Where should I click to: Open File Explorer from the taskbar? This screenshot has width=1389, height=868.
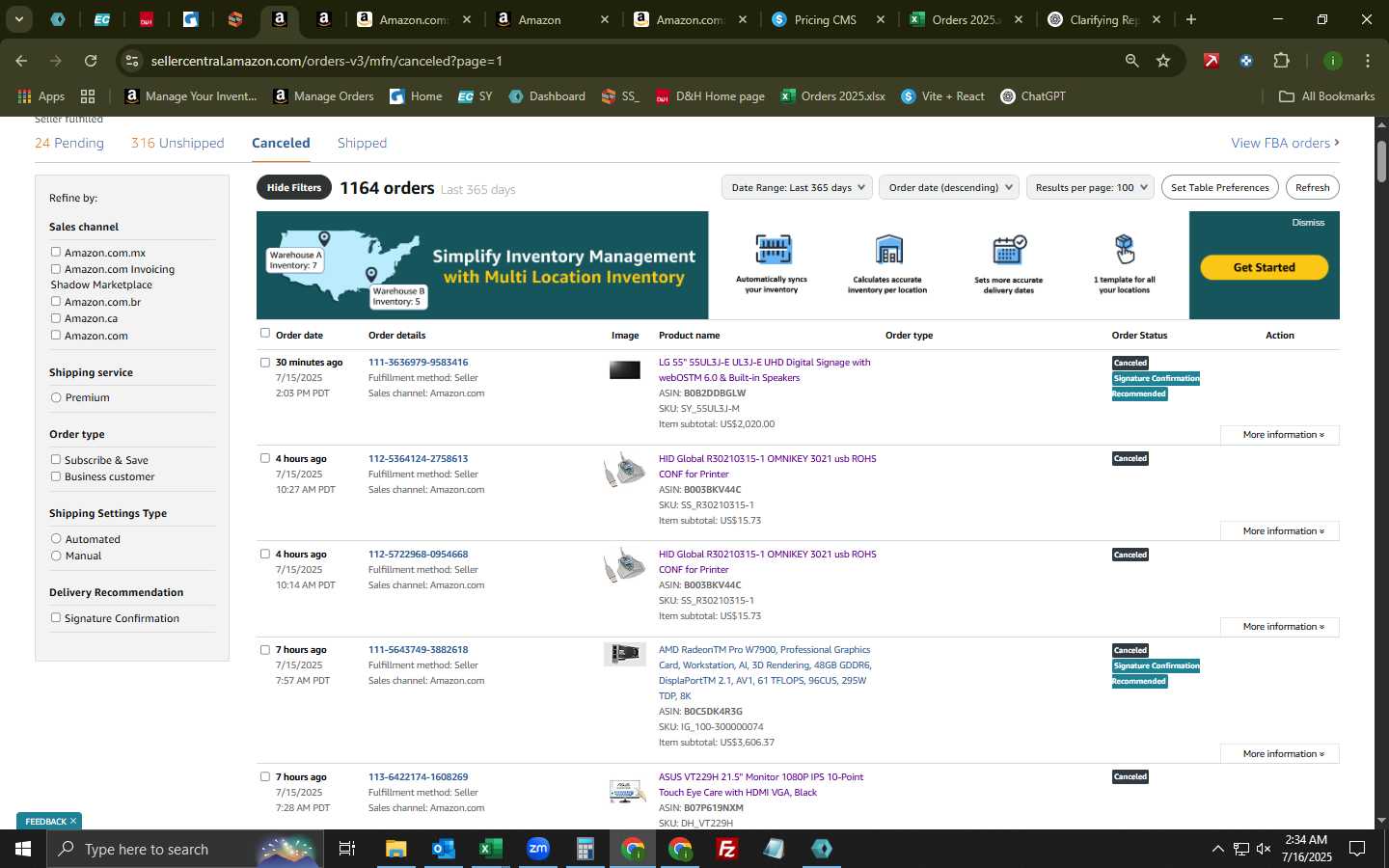[396, 849]
